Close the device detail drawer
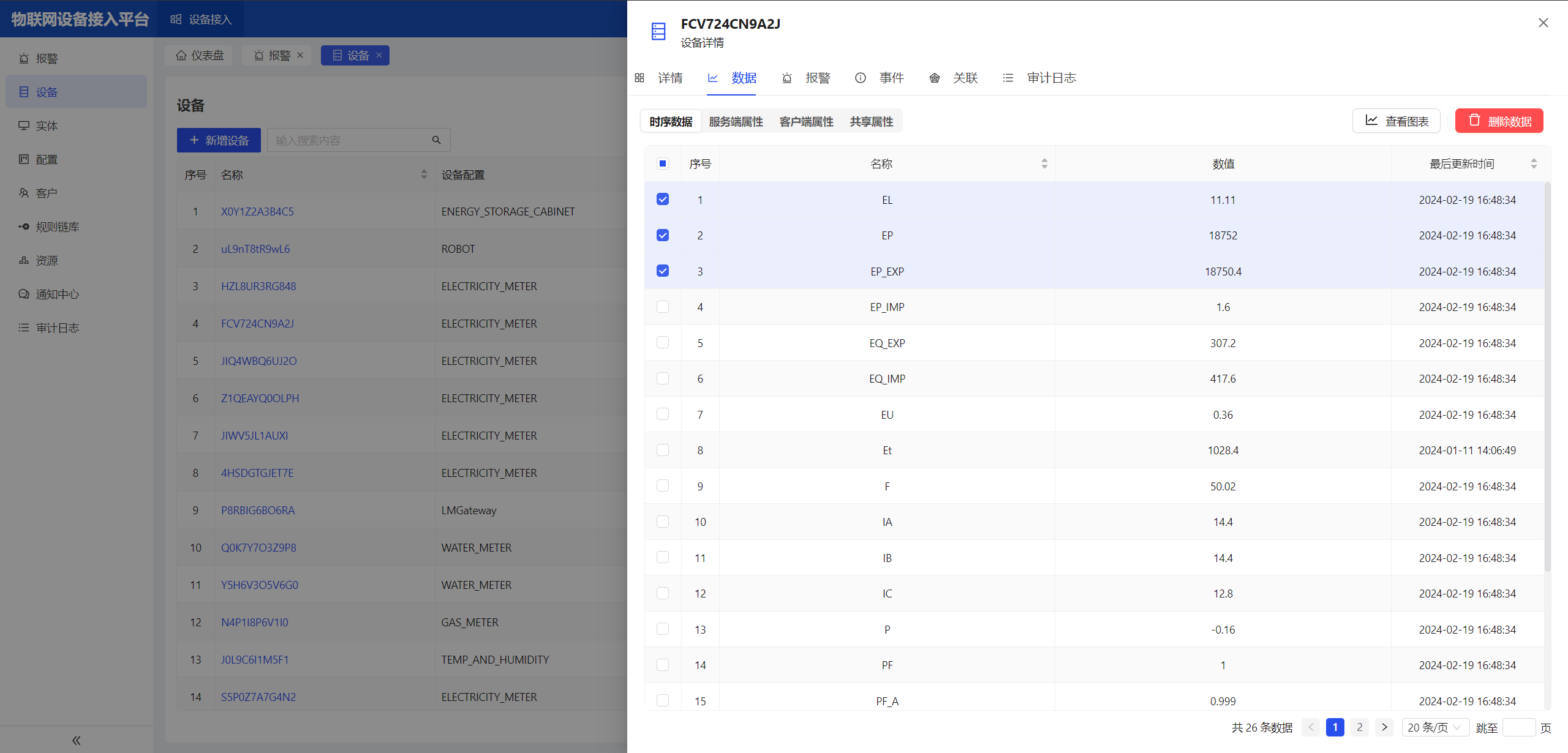This screenshot has height=753, width=1568. click(x=1543, y=23)
